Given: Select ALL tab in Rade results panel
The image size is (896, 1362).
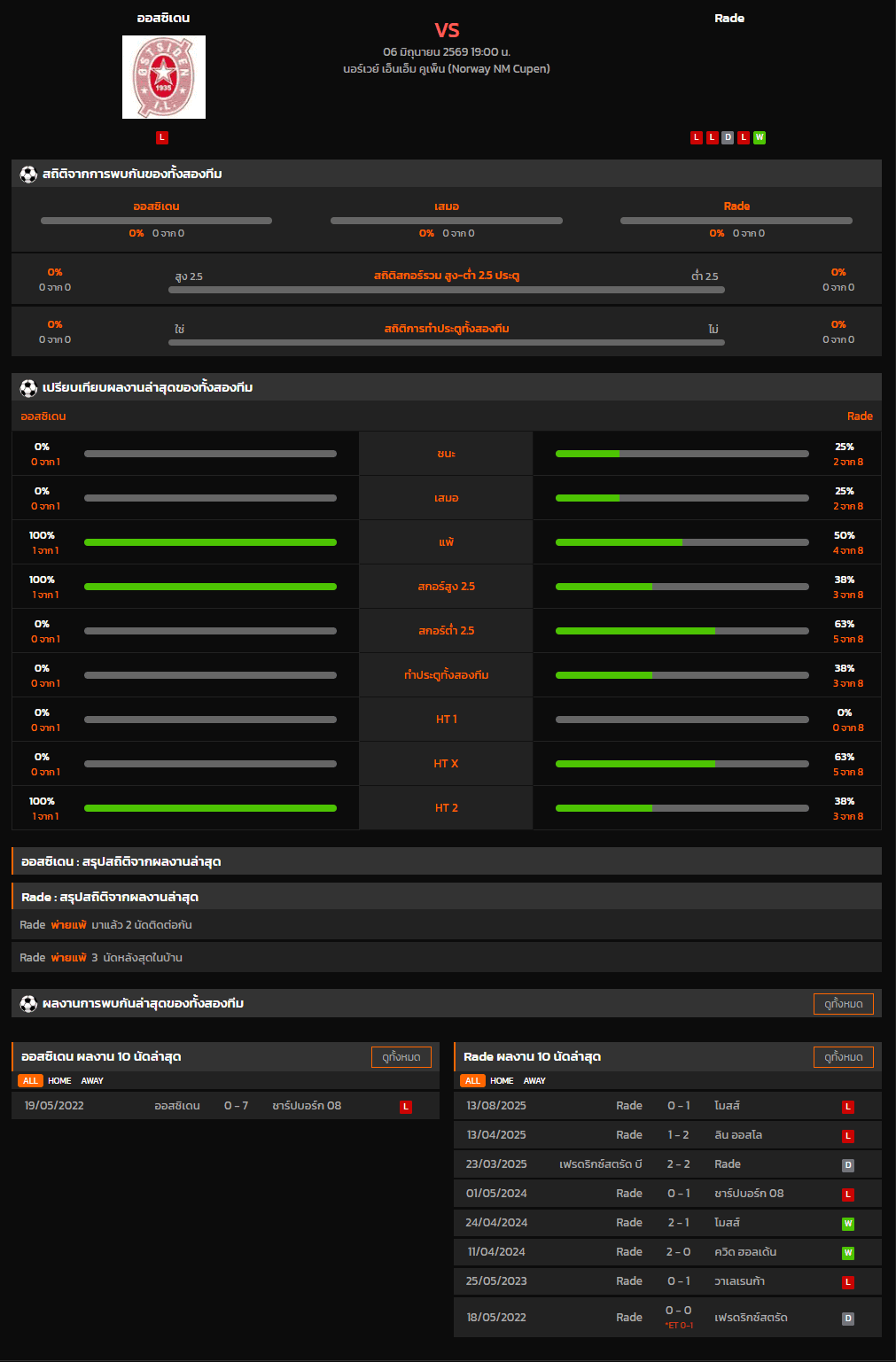Looking at the screenshot, I should [472, 1080].
